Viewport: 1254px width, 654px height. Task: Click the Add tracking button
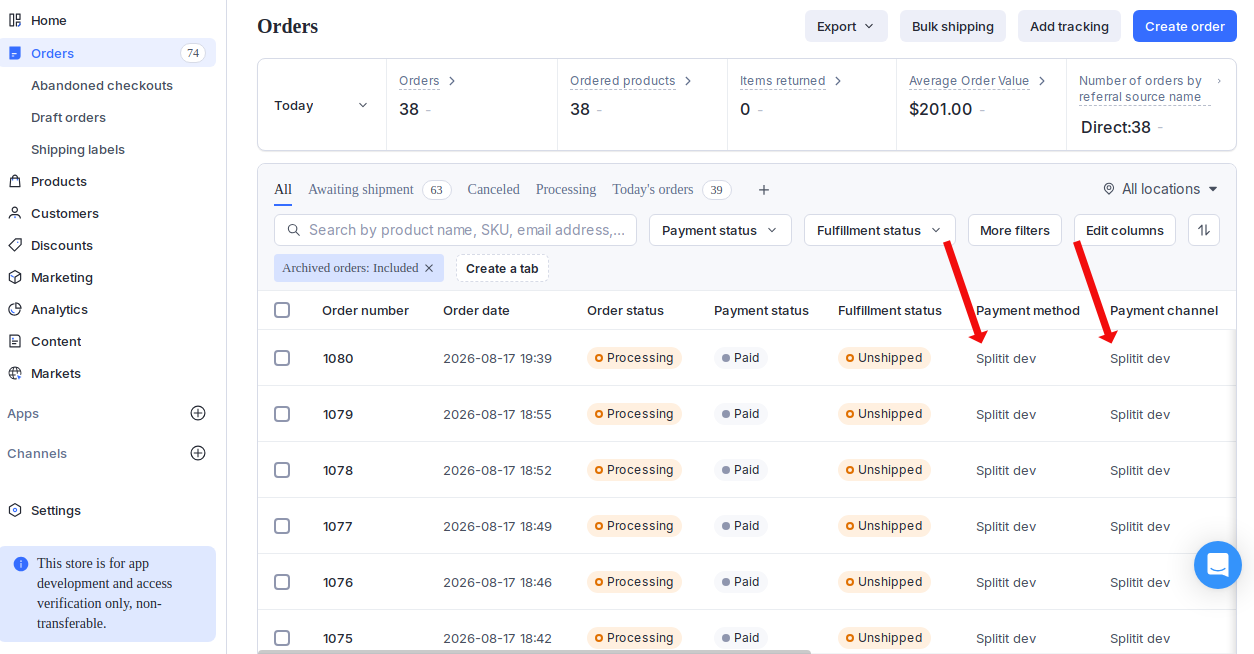pyautogui.click(x=1069, y=26)
